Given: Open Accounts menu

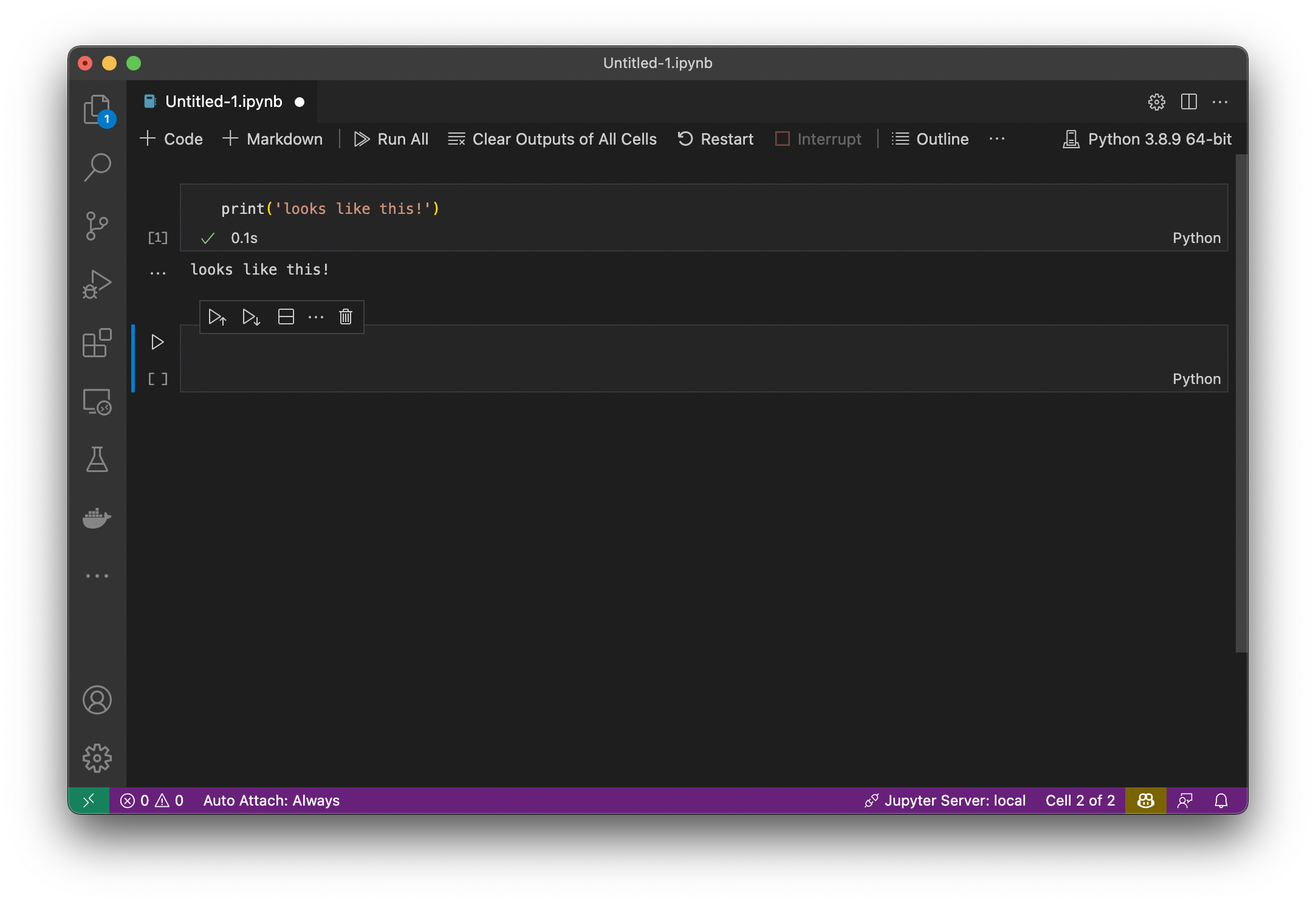Looking at the screenshot, I should tap(97, 700).
